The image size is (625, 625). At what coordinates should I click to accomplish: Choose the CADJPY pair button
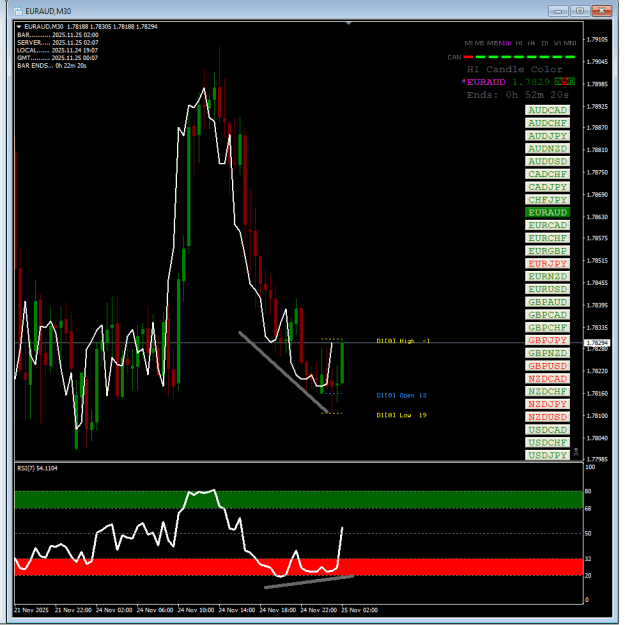coord(547,187)
